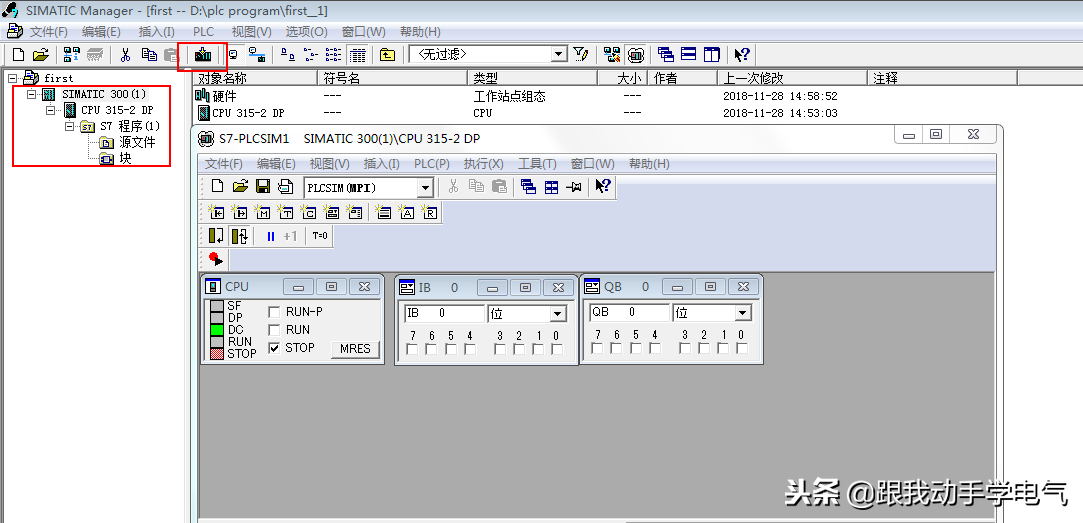Toggle bit 7 checkbox in IB window
The image size is (1083, 523).
pos(412,349)
